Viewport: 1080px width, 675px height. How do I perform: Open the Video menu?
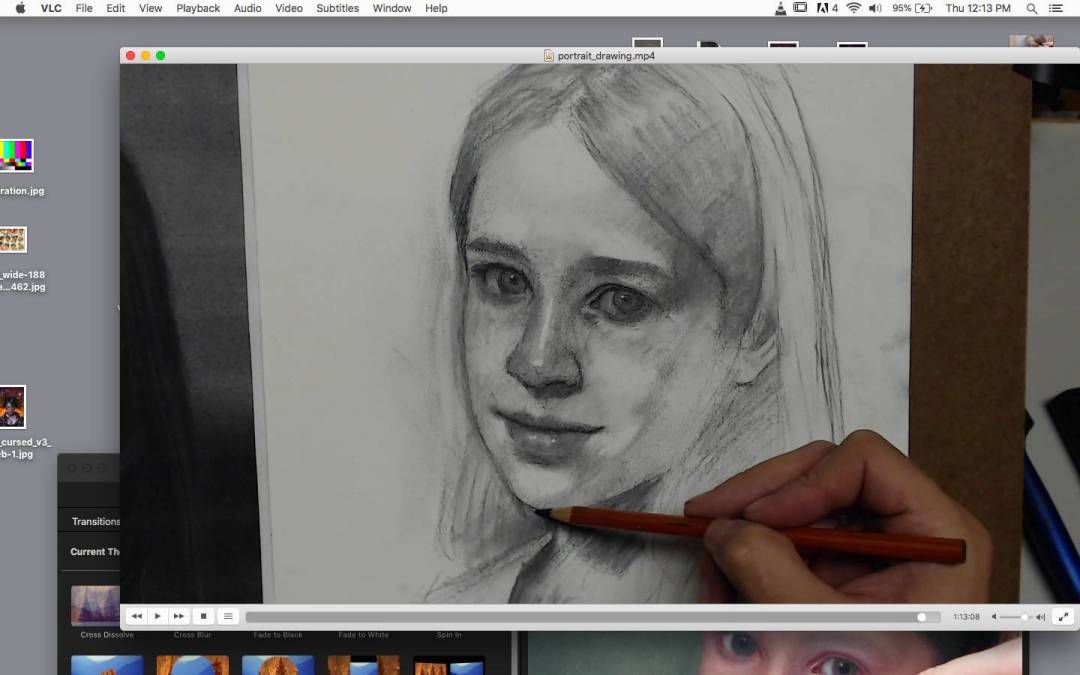289,8
